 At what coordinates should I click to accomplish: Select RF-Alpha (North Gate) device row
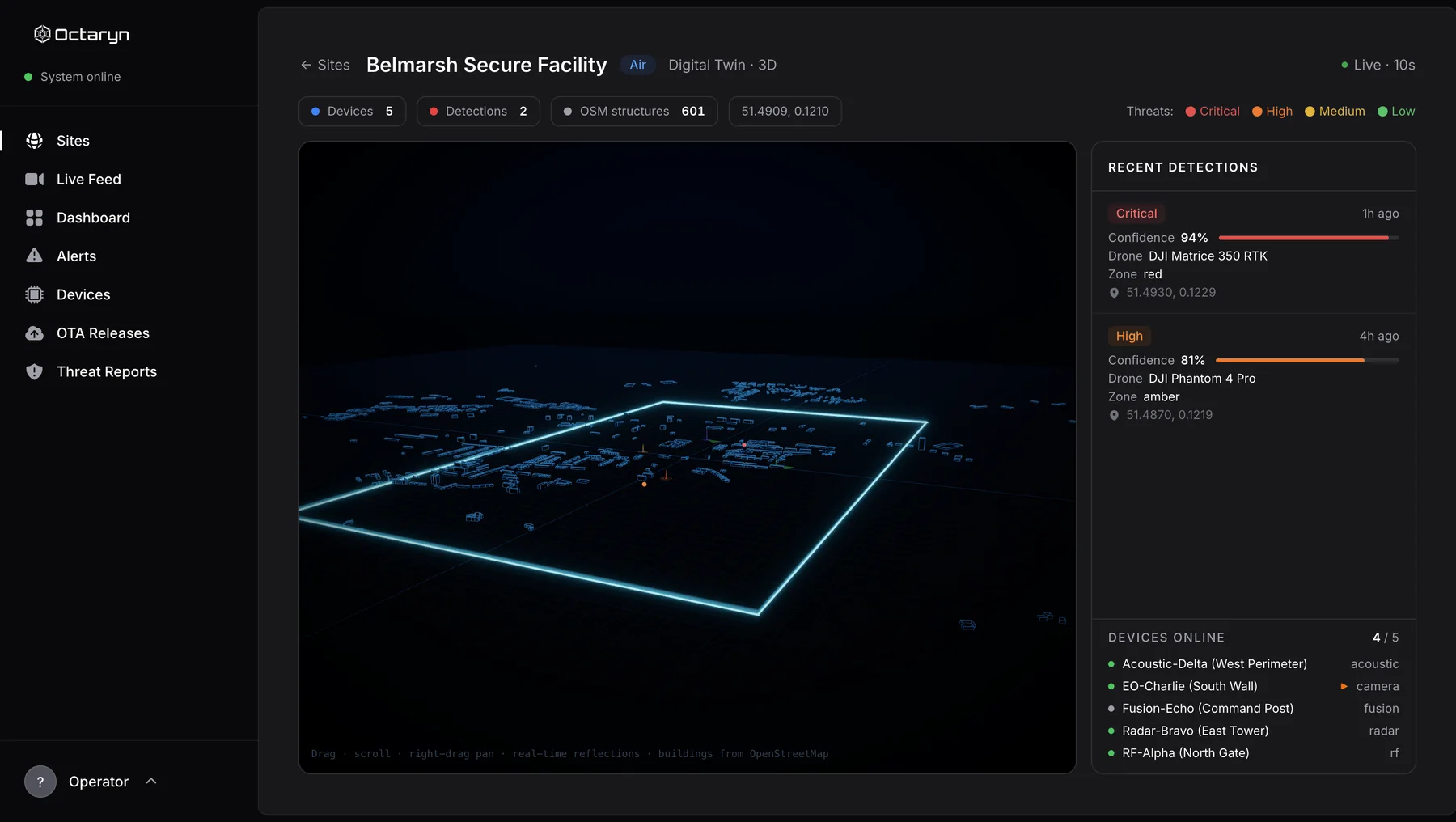tap(1253, 753)
